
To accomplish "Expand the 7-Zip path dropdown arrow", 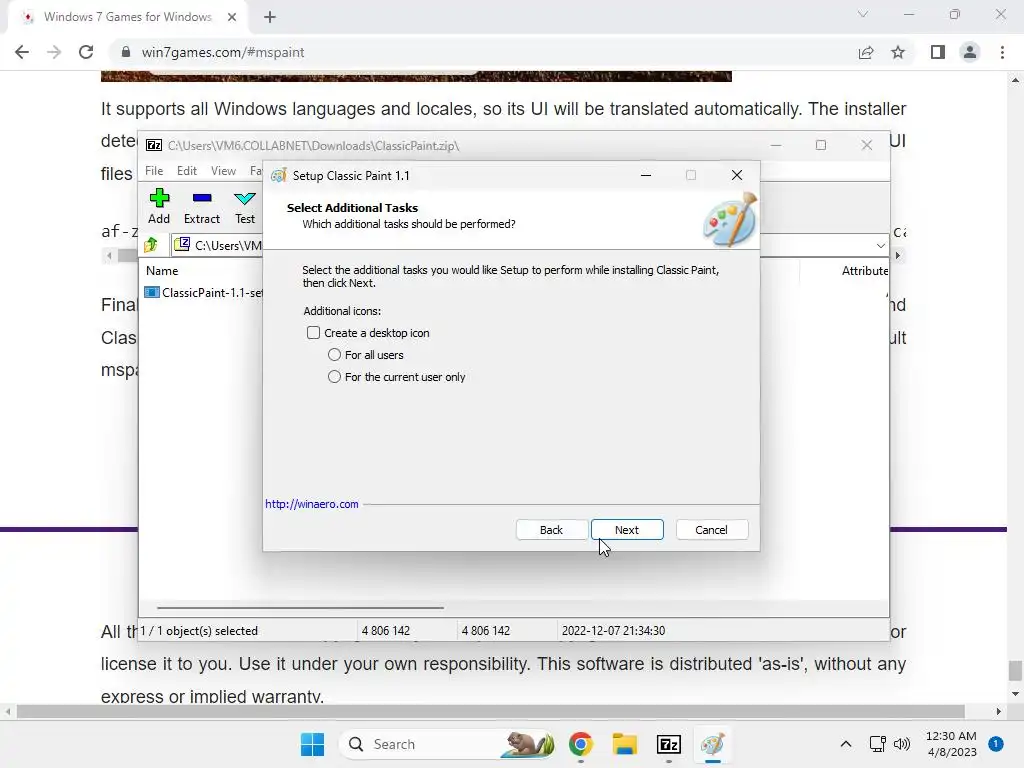I will coord(880,246).
